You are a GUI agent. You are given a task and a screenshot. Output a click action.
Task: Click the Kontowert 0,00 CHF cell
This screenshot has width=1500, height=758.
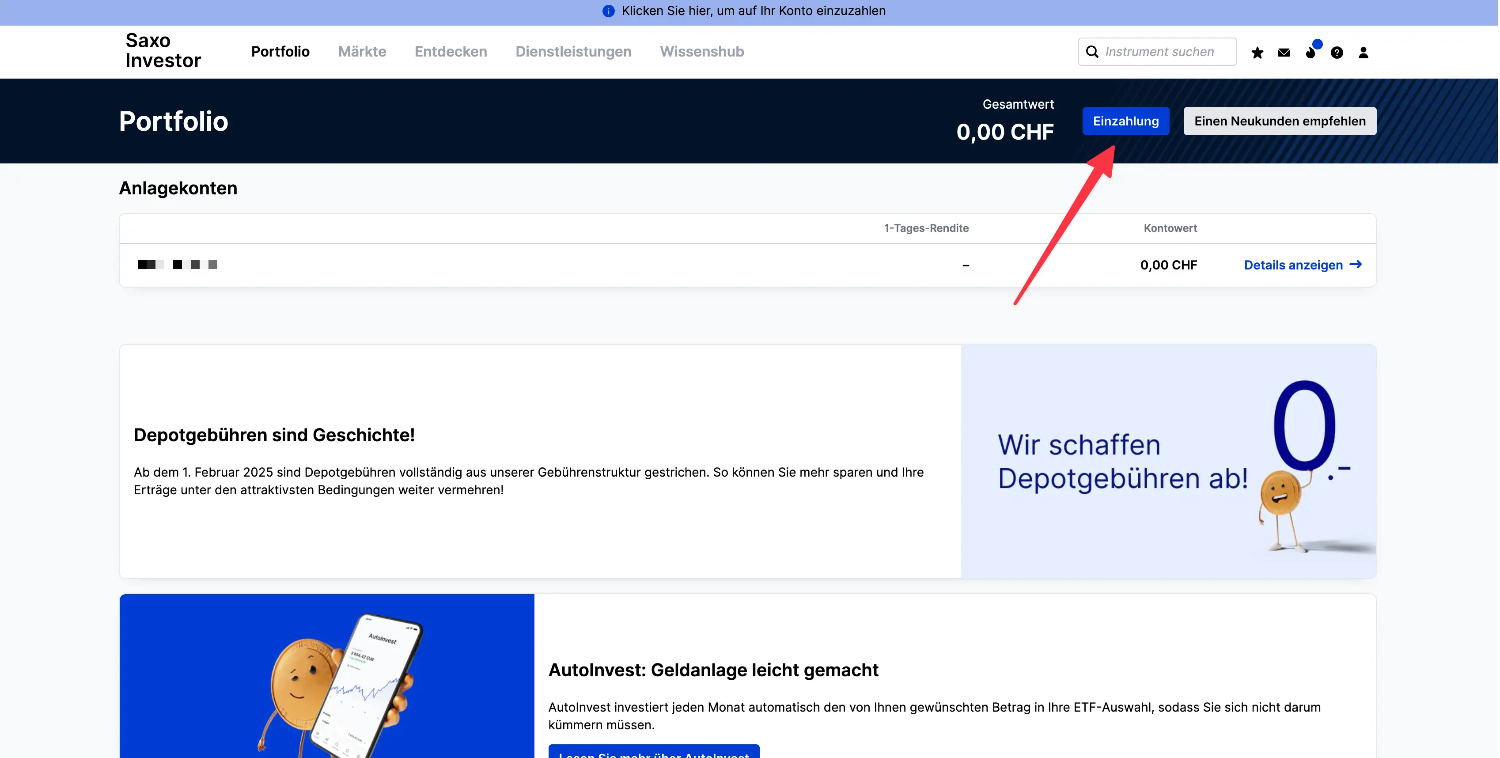coord(1169,265)
